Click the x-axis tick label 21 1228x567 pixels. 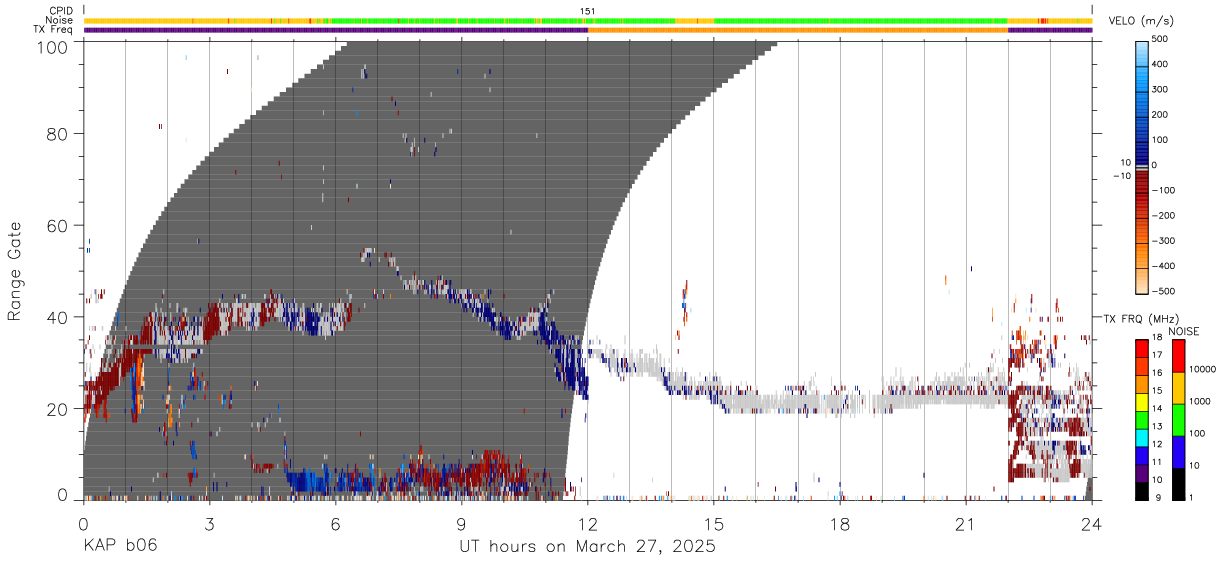point(966,524)
